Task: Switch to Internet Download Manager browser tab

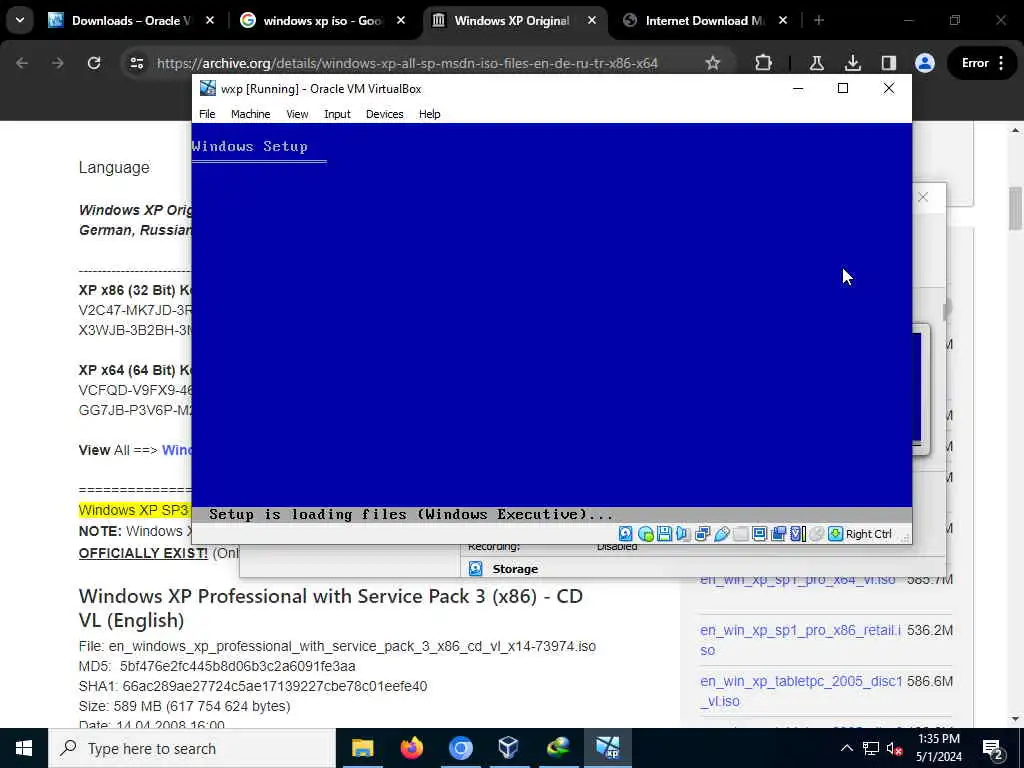Action: click(704, 20)
